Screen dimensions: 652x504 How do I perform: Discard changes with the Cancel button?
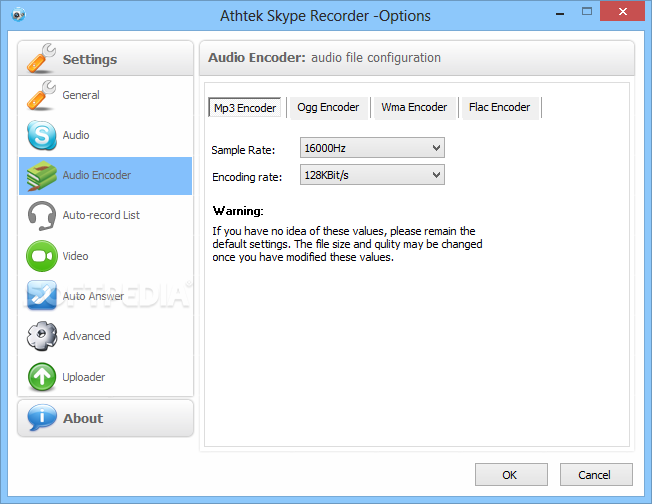coord(596,475)
